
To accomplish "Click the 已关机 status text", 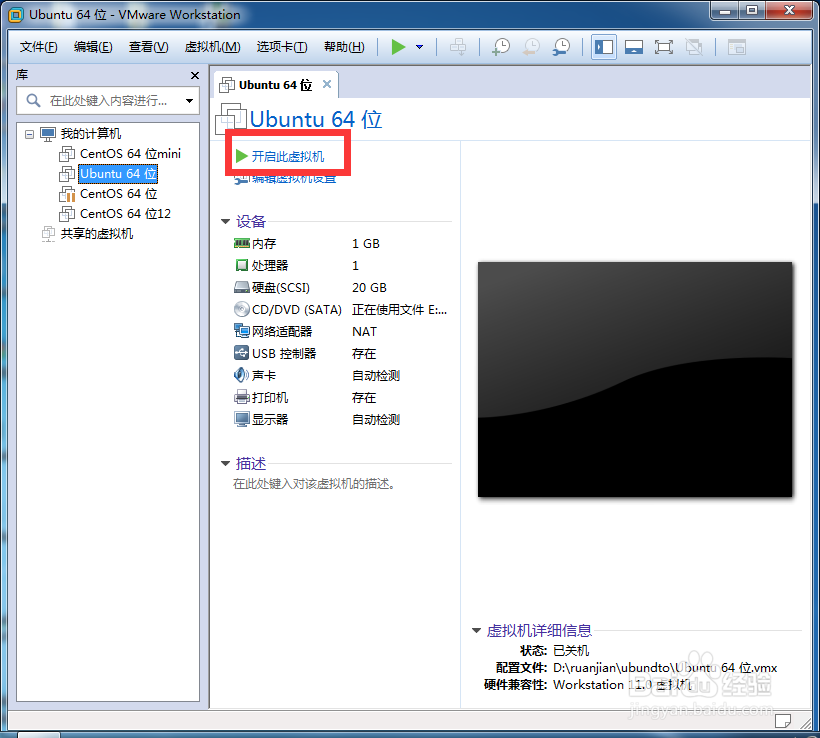I will tap(571, 651).
